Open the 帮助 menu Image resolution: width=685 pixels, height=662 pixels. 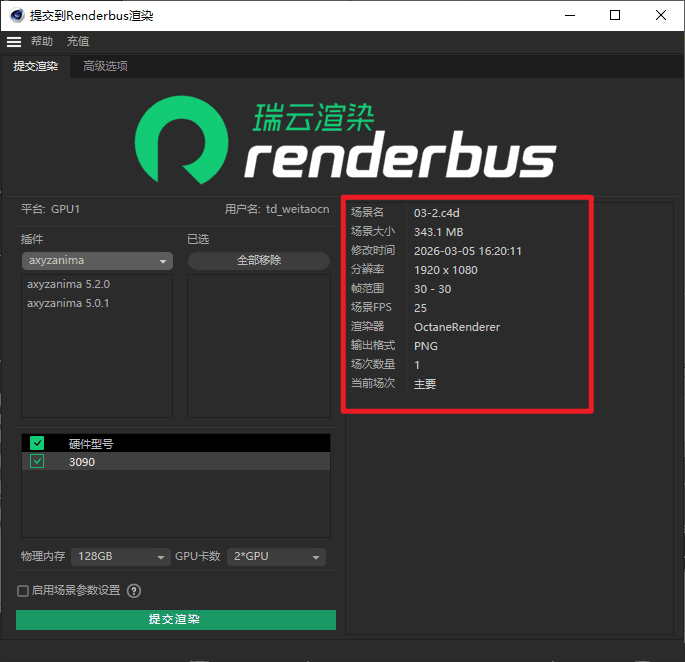pyautogui.click(x=42, y=41)
